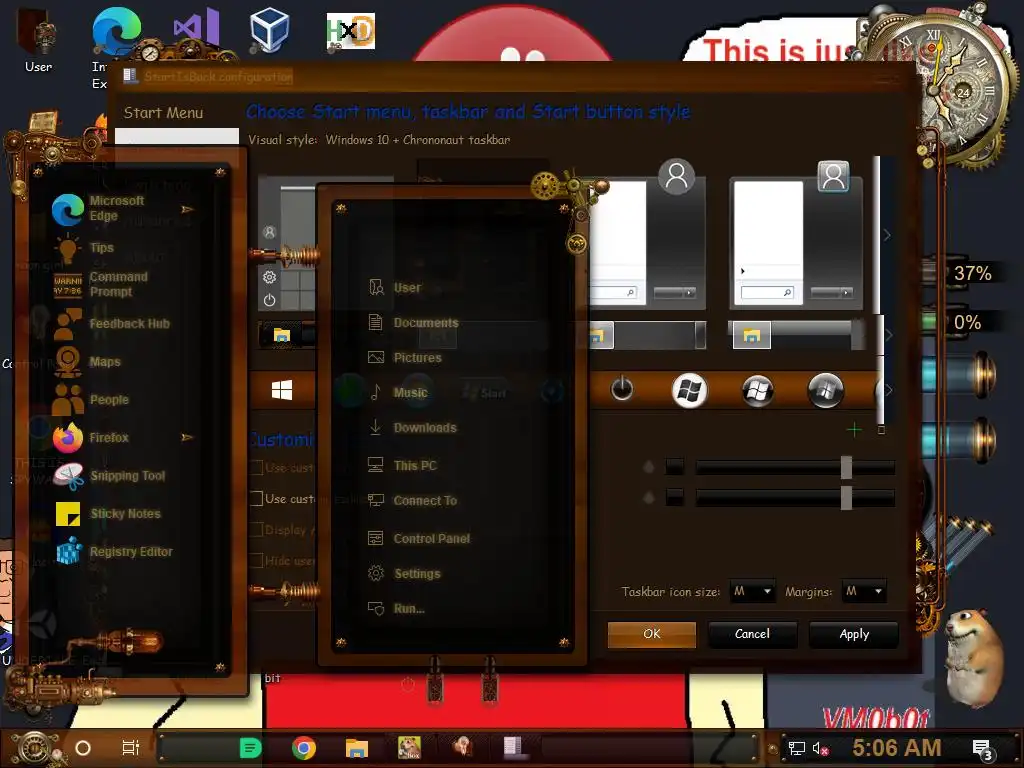Choose the black Windows orb Start button
1024x768 pixels.
tap(758, 391)
